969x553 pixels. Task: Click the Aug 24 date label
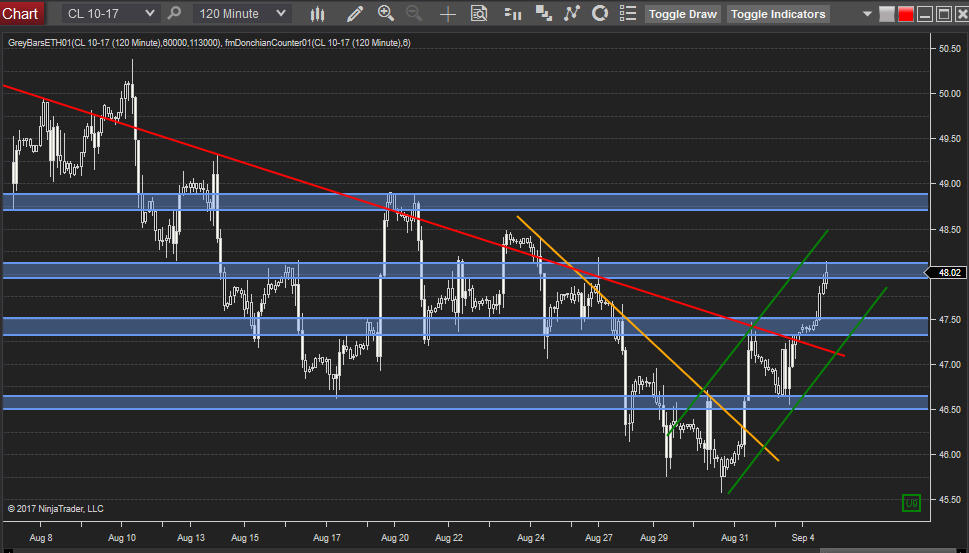point(531,538)
